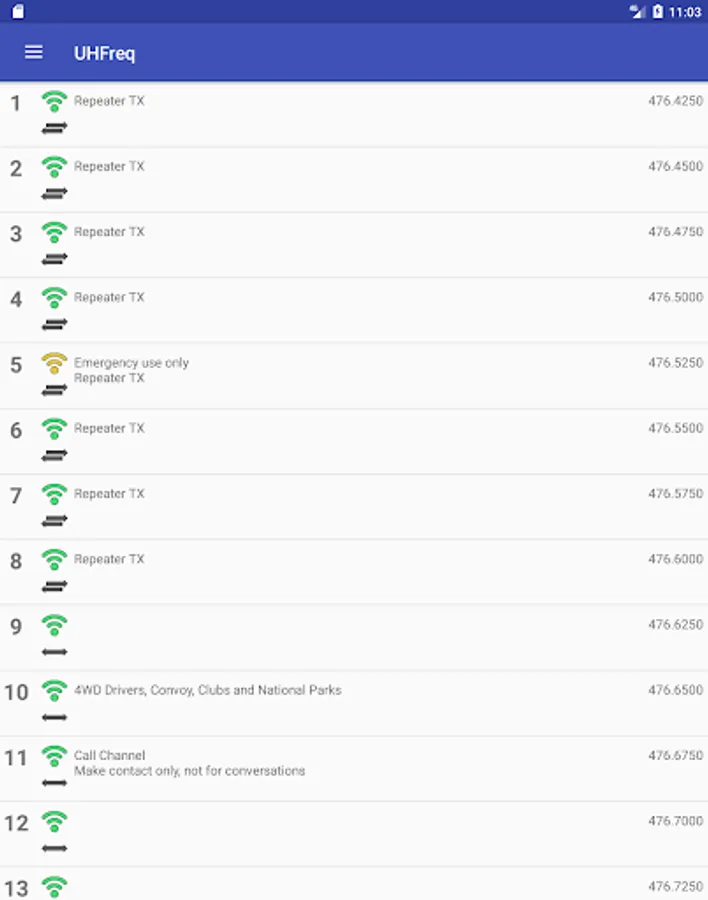Open the hamburger navigation menu
This screenshot has width=708, height=900.
point(34,52)
